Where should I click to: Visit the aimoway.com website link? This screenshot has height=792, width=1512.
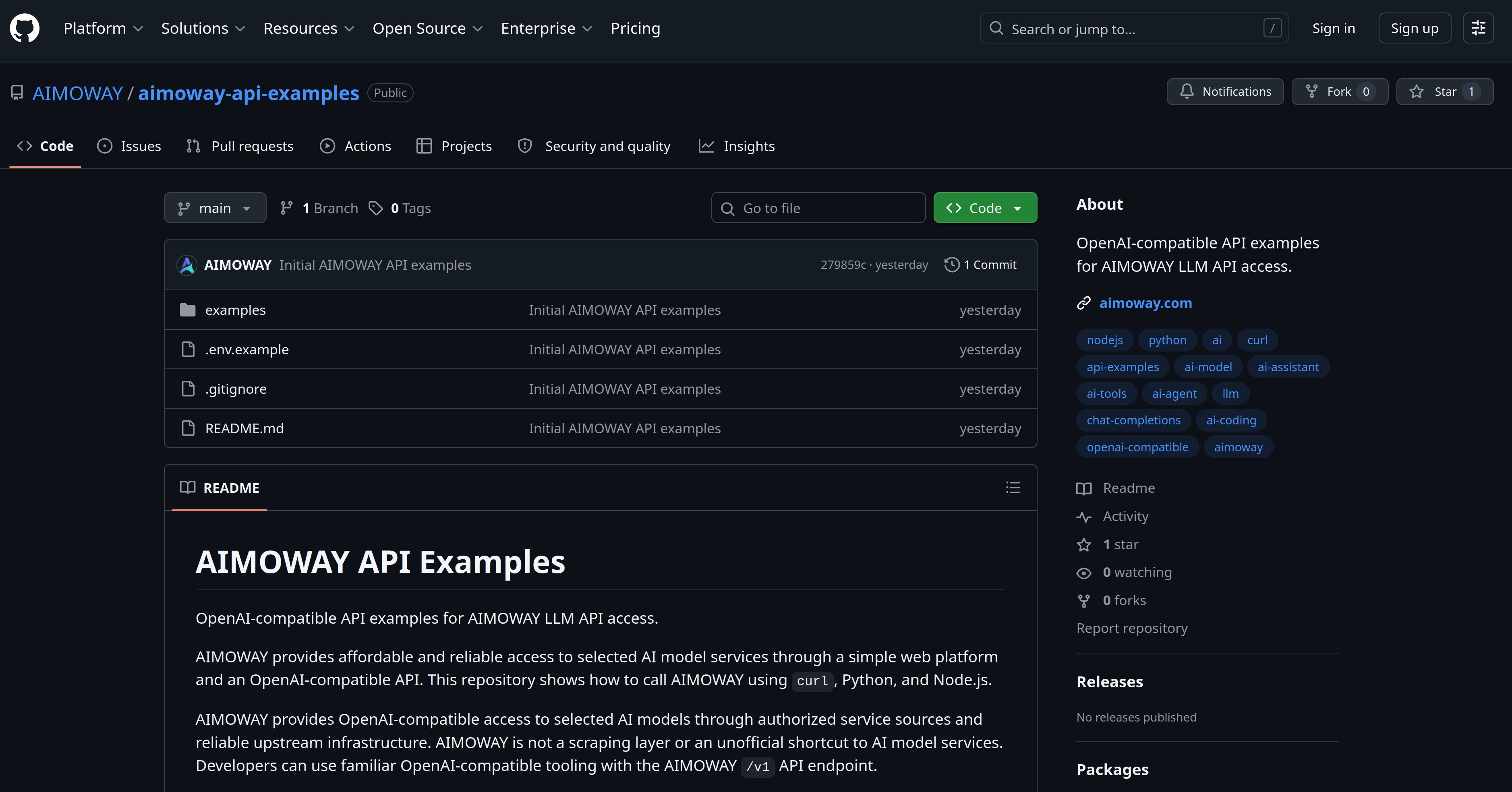[x=1145, y=303]
